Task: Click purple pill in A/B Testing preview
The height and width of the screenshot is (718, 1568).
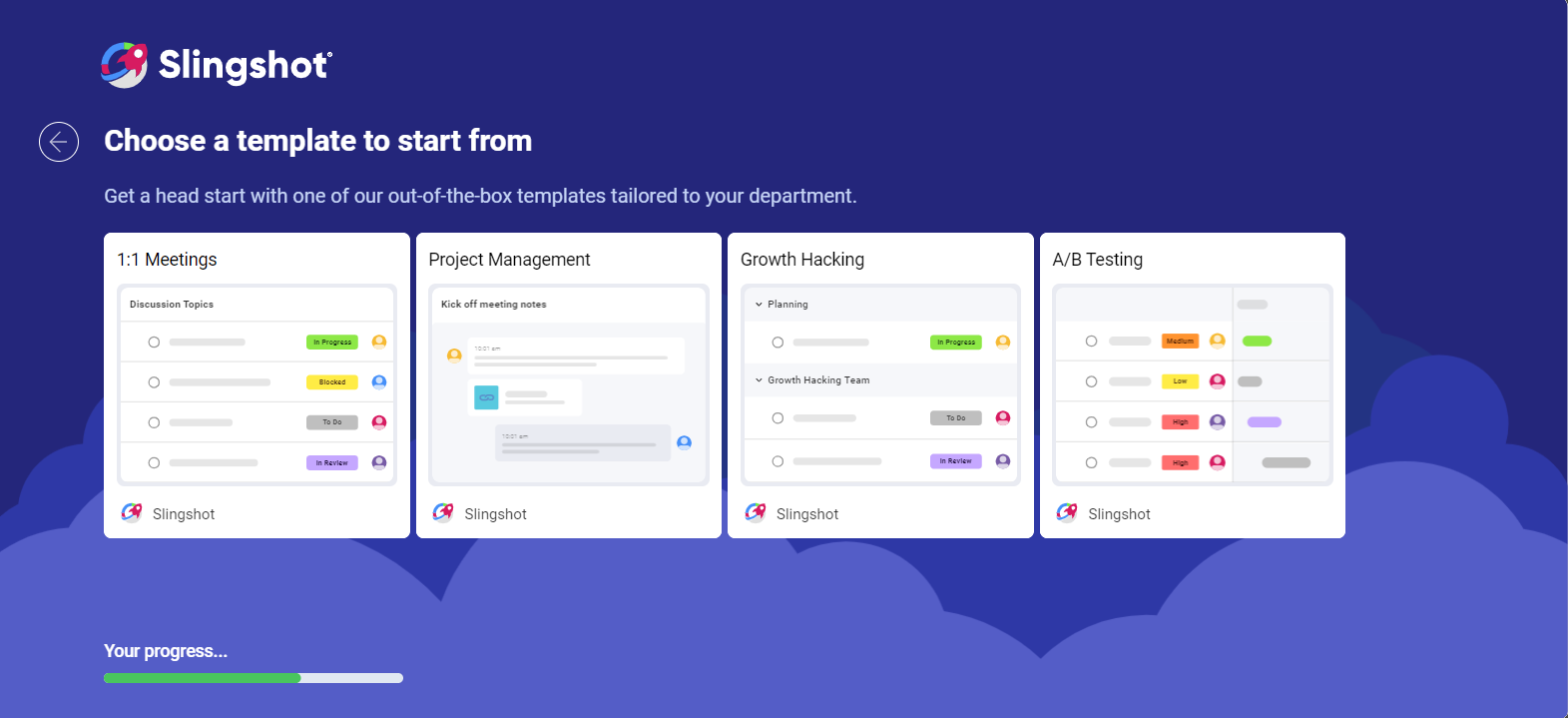Action: coord(1265,422)
